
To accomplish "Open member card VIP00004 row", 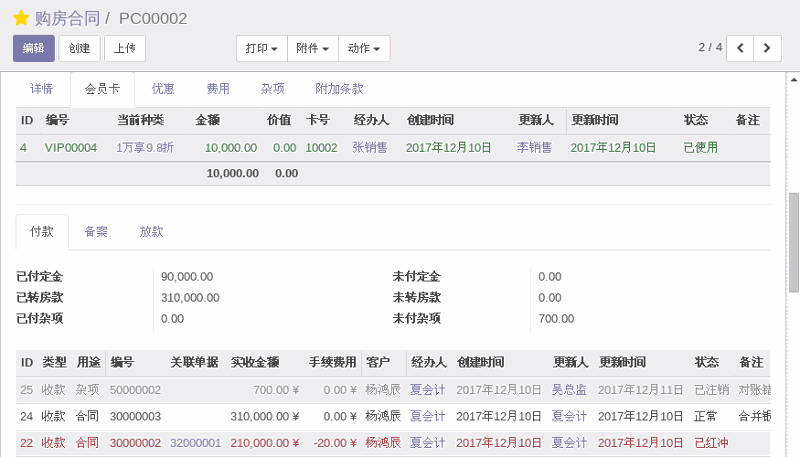I will 70,148.
